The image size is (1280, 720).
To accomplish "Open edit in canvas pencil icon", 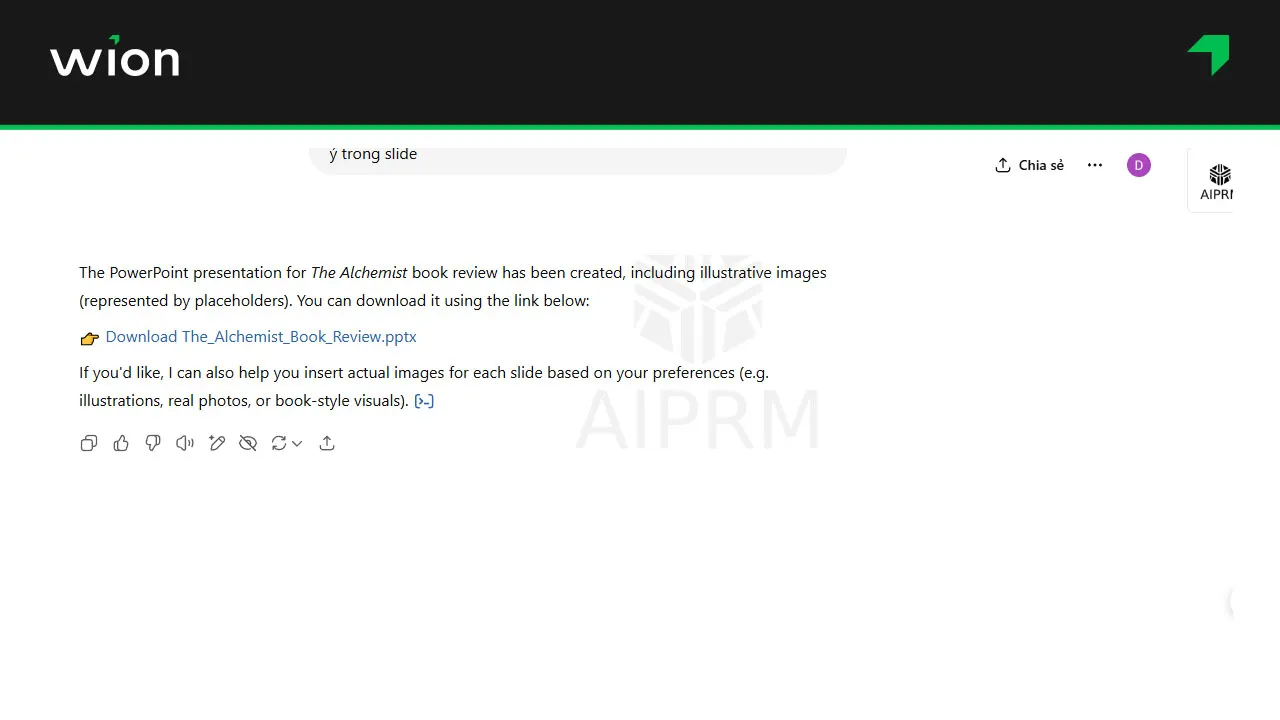I will 217,443.
